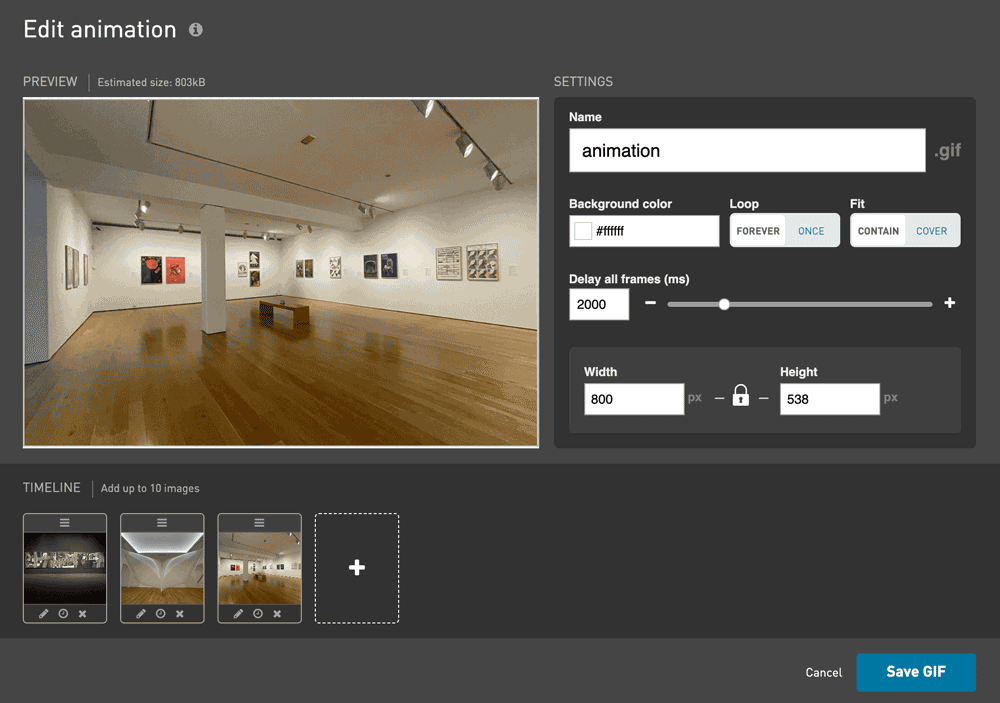Click the delay all frames slider handle

(x=724, y=304)
